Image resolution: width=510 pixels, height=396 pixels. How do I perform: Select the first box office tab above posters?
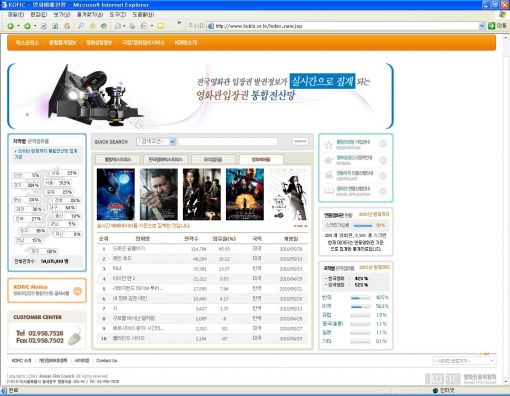tap(118, 160)
